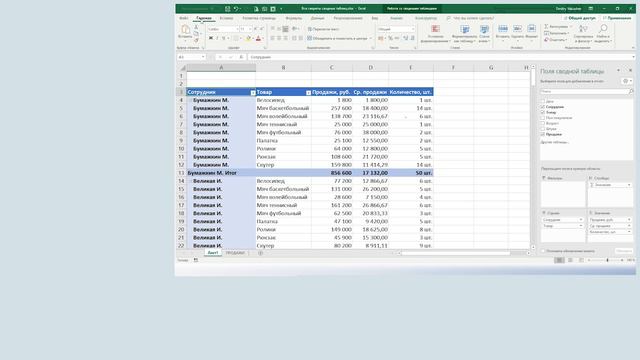The width and height of the screenshot is (640, 360).
Task: Enable the defer layout update checkbox
Action: pyautogui.click(x=543, y=251)
